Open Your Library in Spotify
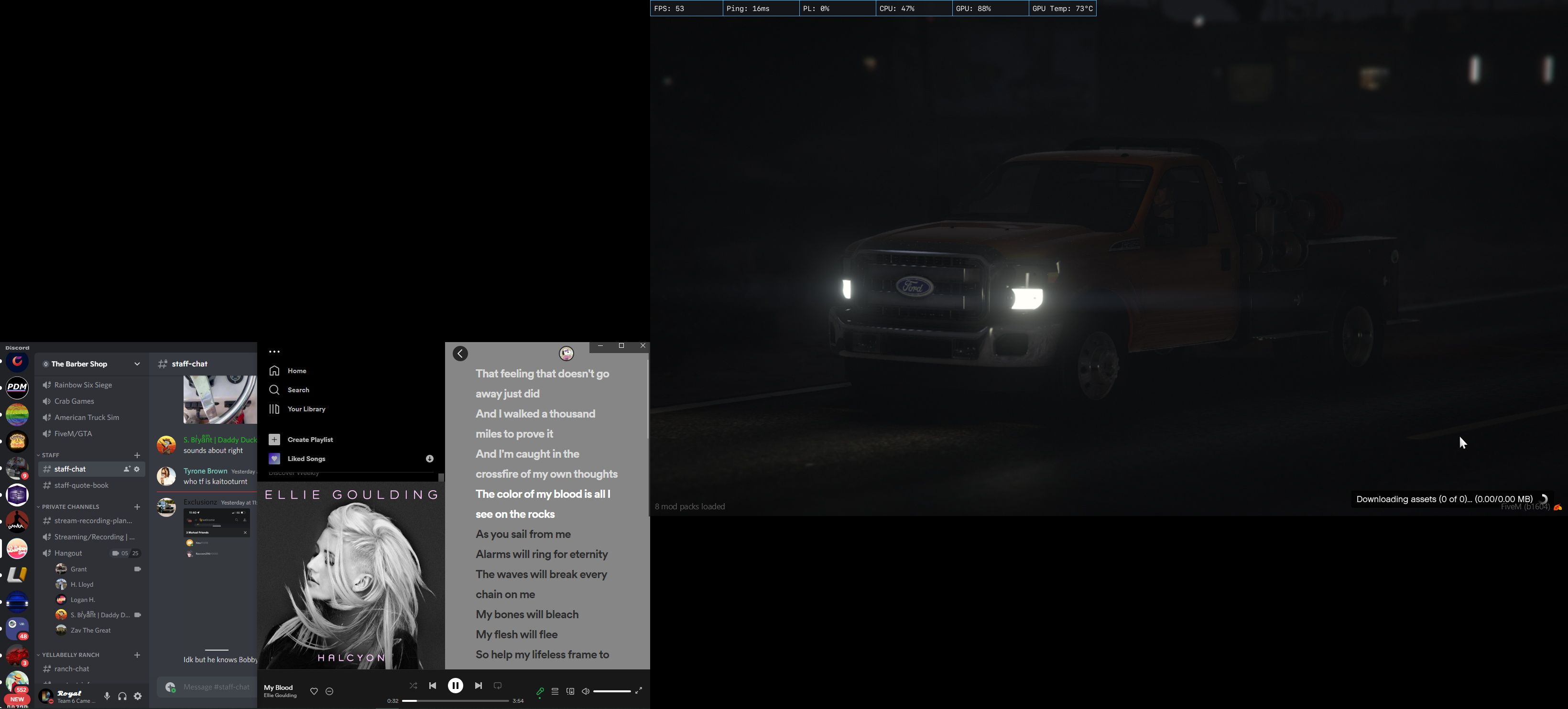The width and height of the screenshot is (1568, 709). pyautogui.click(x=306, y=409)
